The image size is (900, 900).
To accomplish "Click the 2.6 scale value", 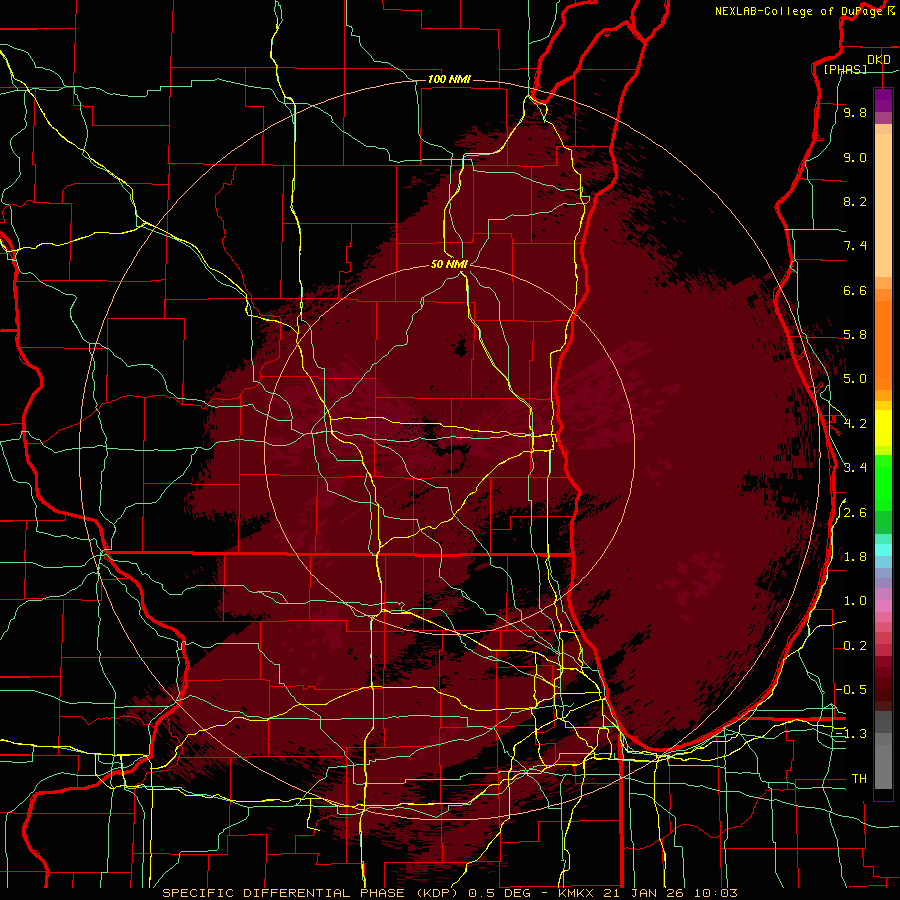I will click(855, 513).
